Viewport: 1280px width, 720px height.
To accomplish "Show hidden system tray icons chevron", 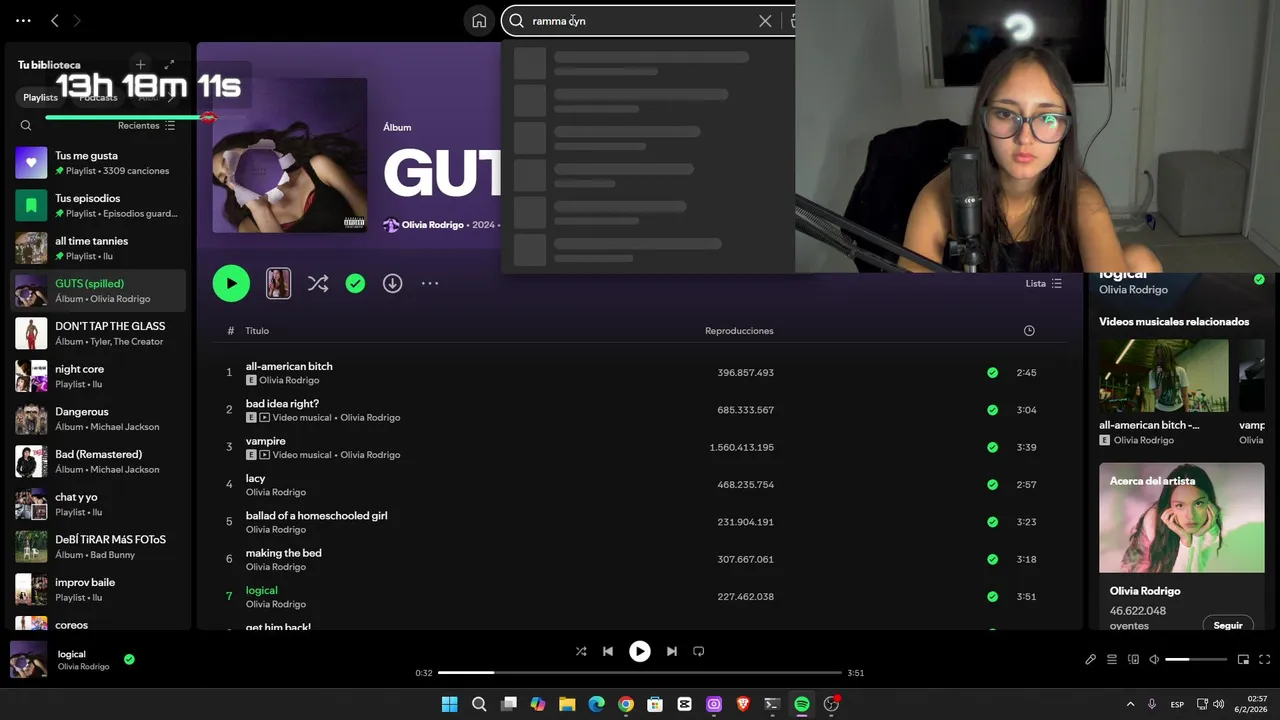I will [x=1131, y=704].
